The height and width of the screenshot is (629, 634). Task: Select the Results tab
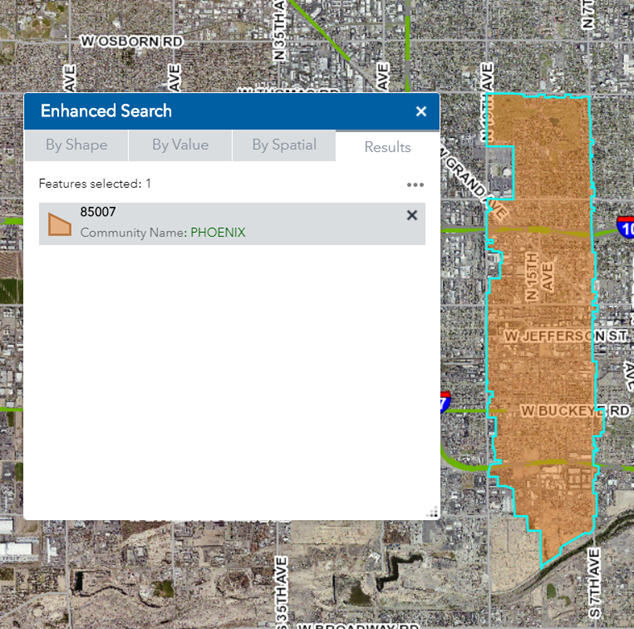(x=387, y=146)
